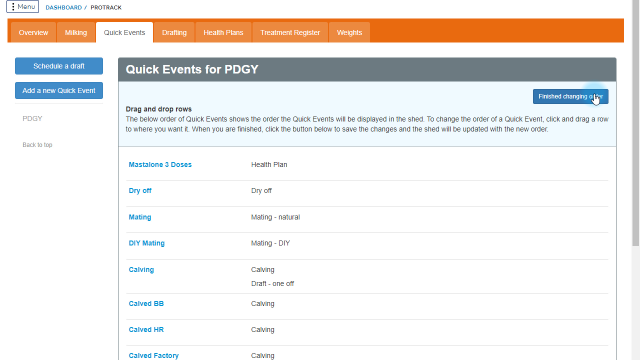This screenshot has width=640, height=360.
Task: Click the Mating - natural text
Action: click(x=276, y=217)
